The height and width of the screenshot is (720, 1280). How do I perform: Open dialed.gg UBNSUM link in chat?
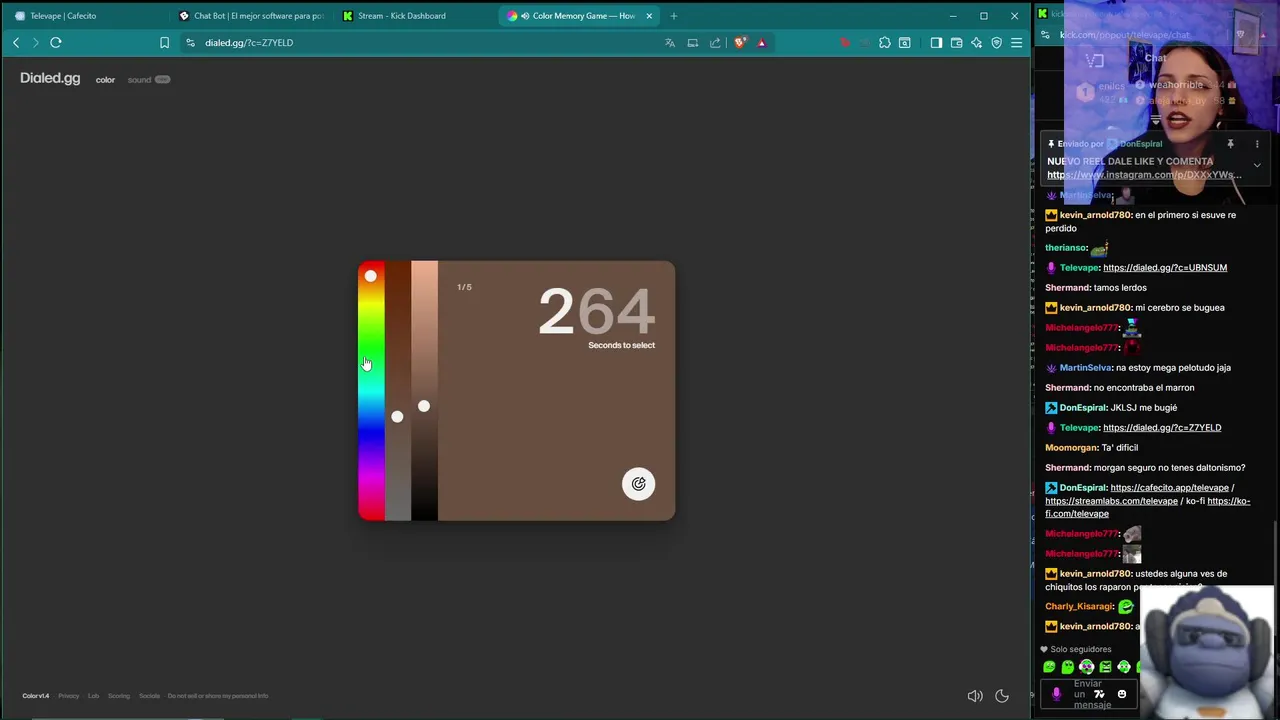(1165, 268)
